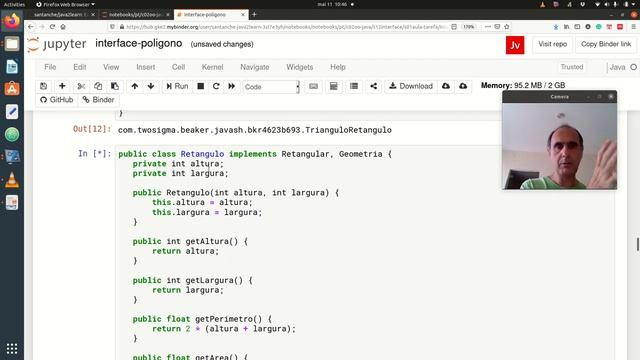The height and width of the screenshot is (360, 640).
Task: Open VLC from the dock
Action: tap(12, 180)
